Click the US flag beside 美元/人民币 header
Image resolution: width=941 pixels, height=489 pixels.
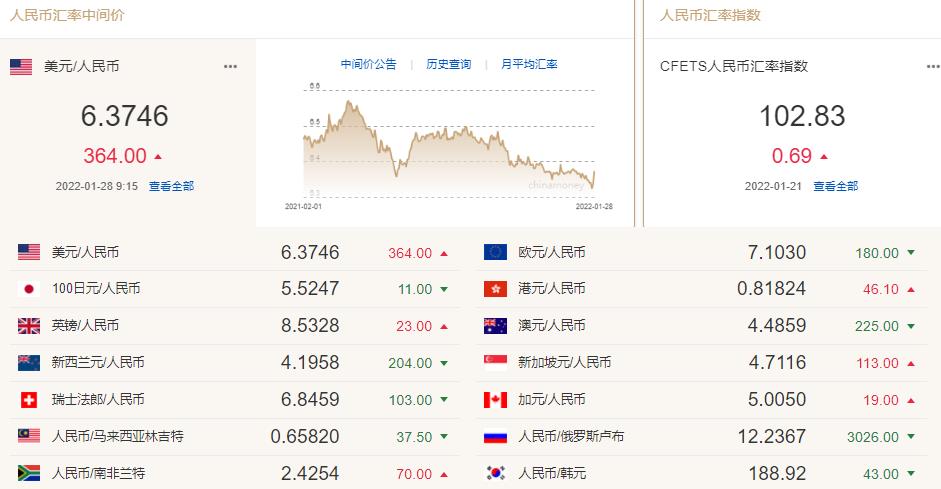point(21,67)
